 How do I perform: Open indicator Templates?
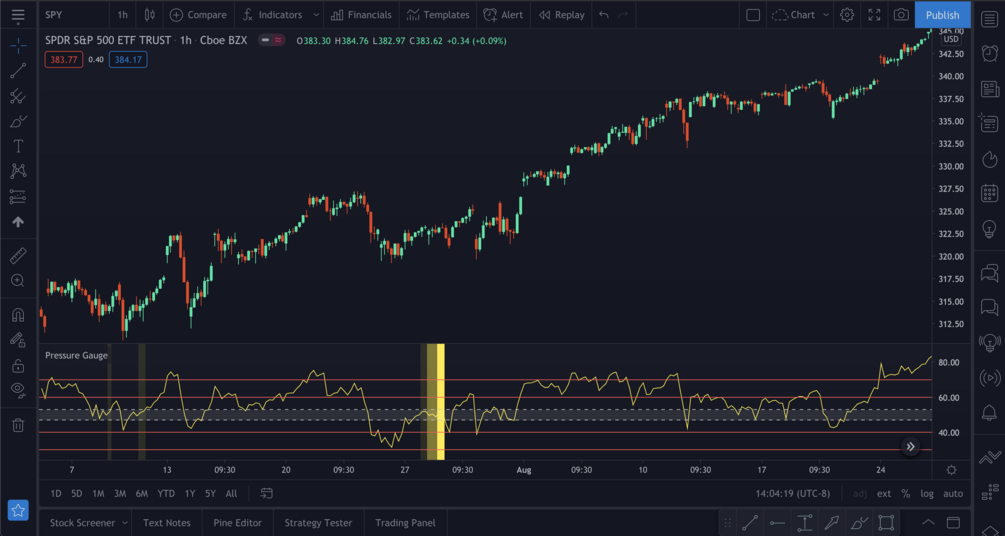(x=438, y=15)
